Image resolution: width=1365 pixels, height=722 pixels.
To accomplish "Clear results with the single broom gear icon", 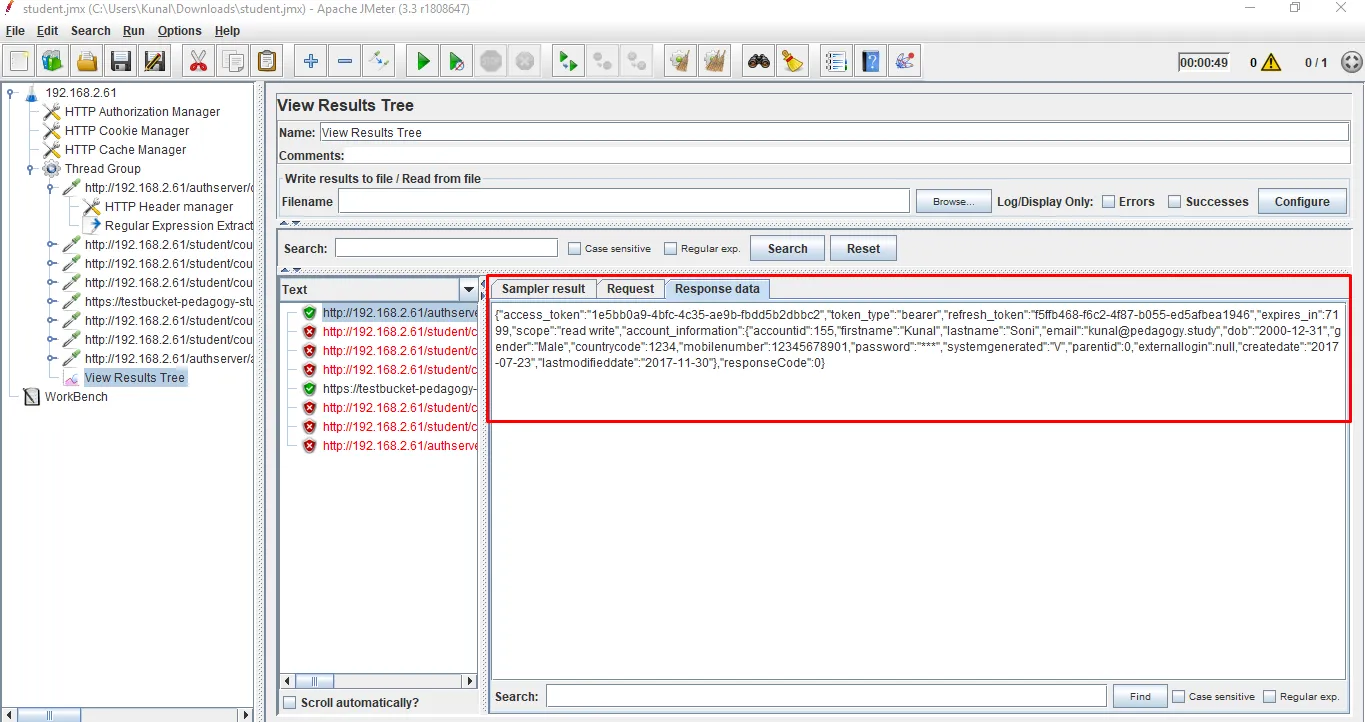I will (681, 61).
